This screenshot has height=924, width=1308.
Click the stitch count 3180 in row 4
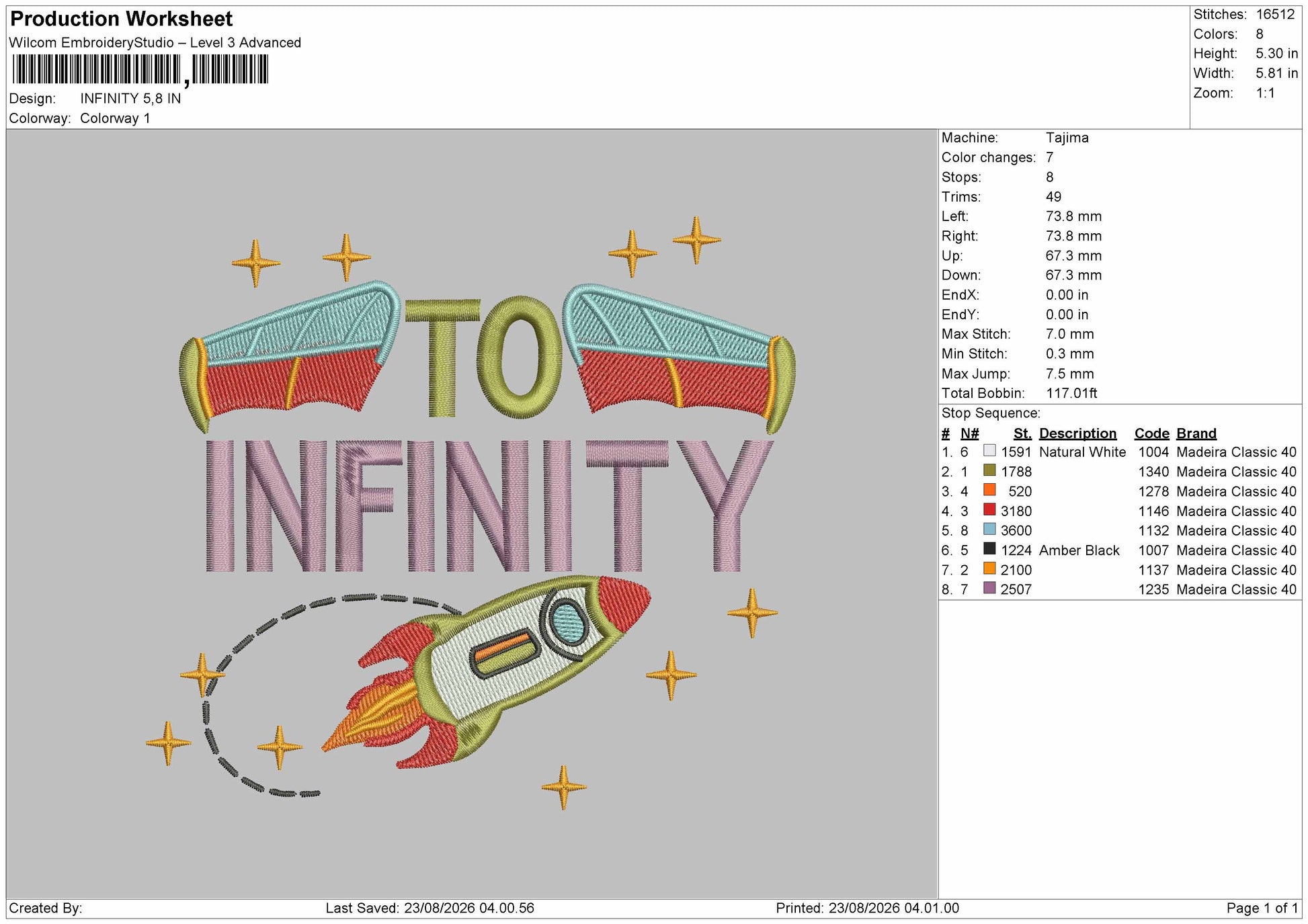click(x=1016, y=511)
